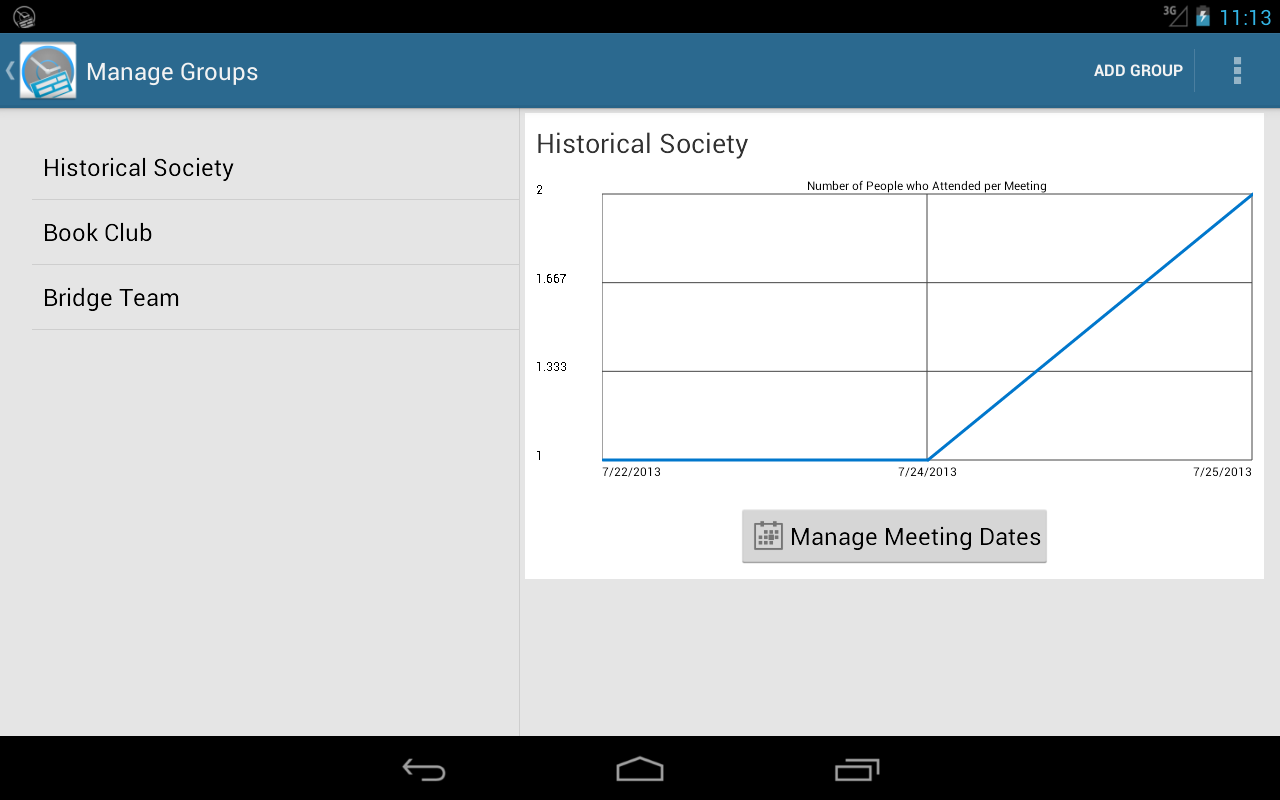This screenshot has width=1280, height=800.
Task: Click the Historical Society heading above chart
Action: [642, 144]
